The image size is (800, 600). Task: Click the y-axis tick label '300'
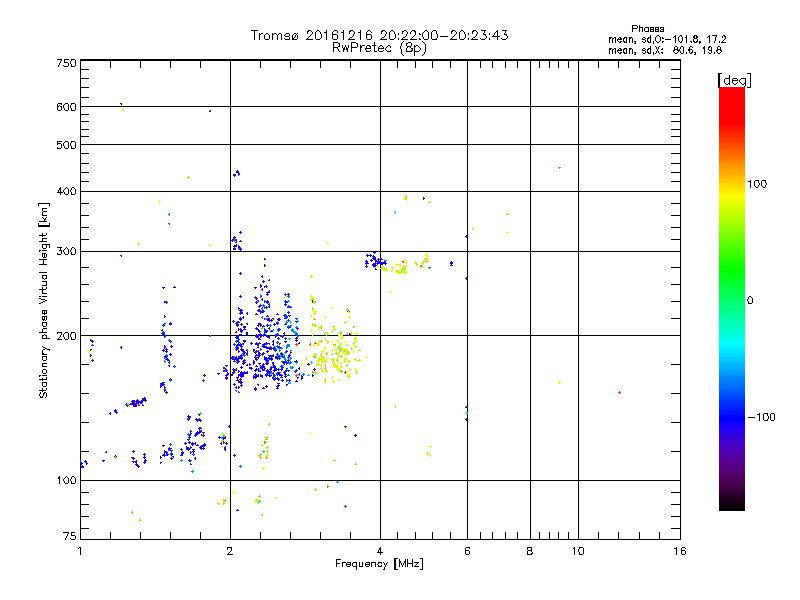click(x=66, y=251)
